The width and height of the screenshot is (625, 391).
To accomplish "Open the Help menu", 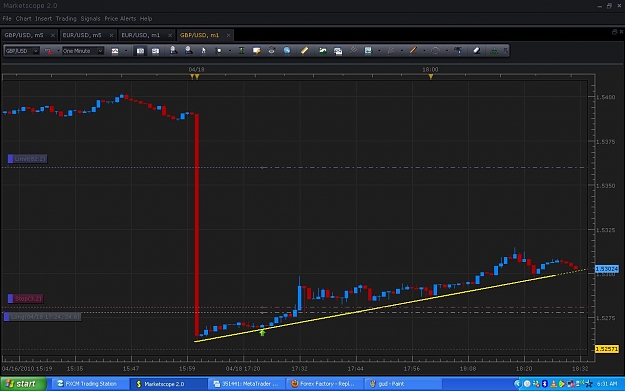I will 146,19.
